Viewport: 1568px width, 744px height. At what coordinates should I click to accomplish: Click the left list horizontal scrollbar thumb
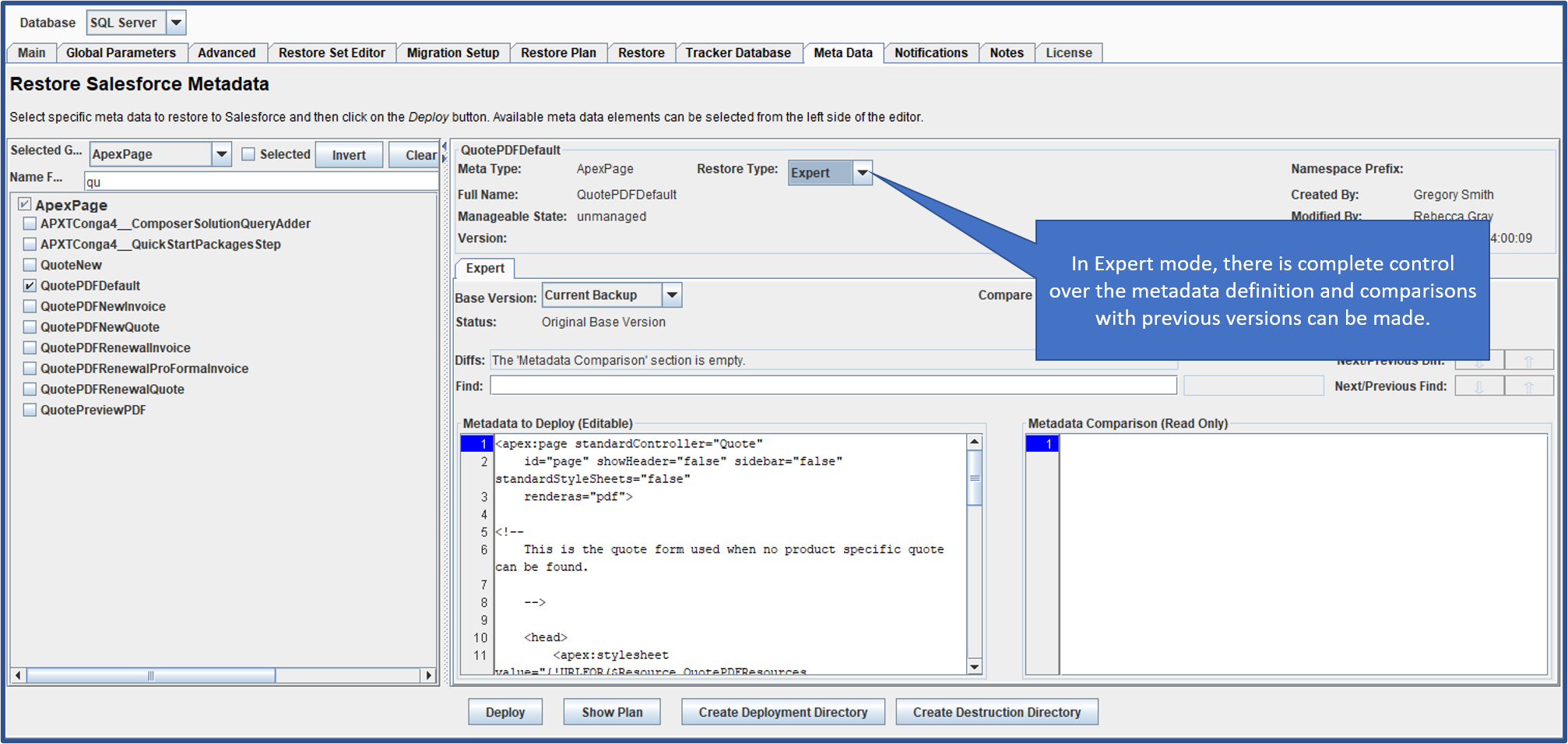[x=151, y=675]
